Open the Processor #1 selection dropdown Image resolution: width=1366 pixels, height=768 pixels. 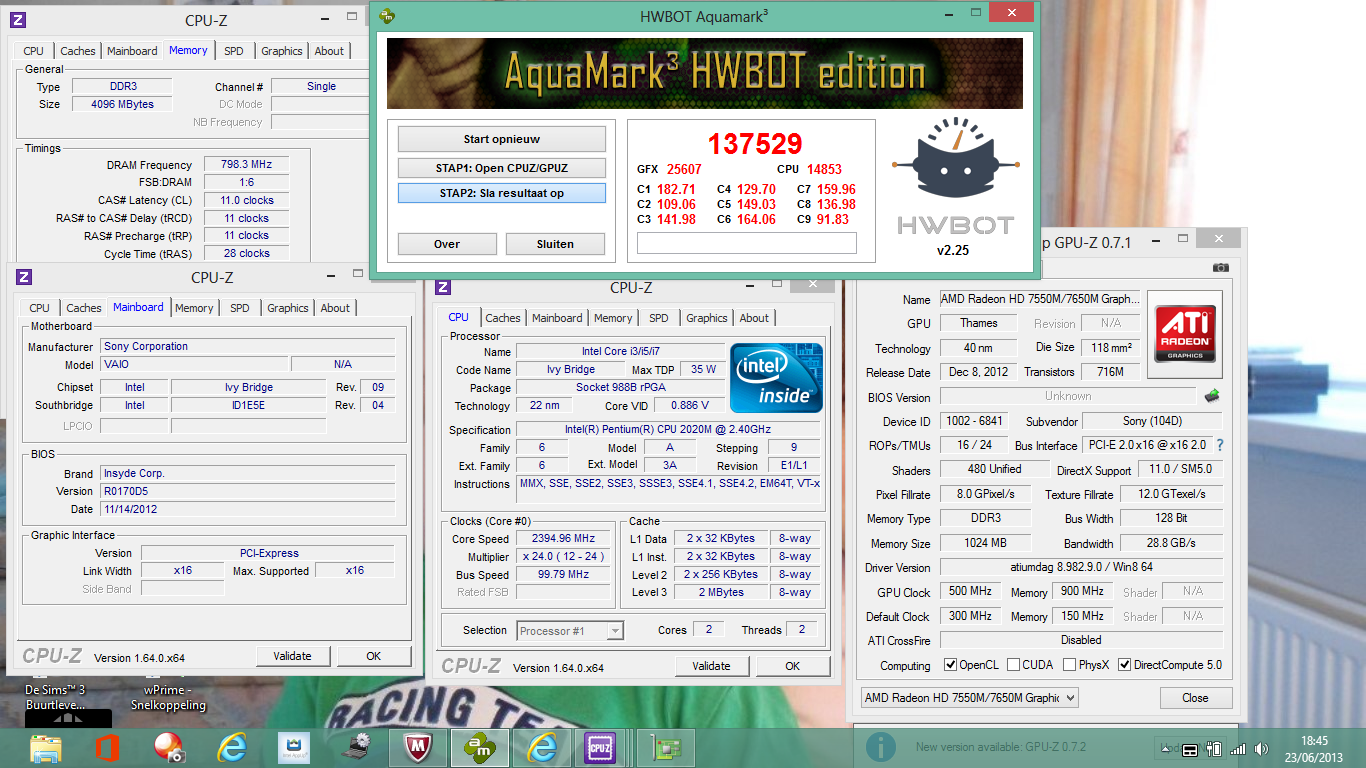[571, 631]
